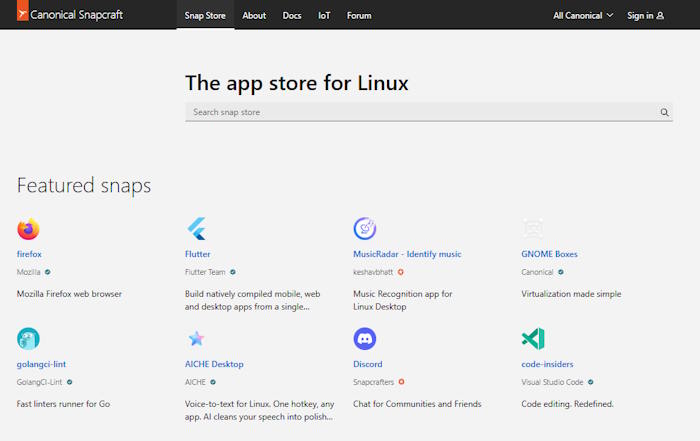Open the firefox snap link
The height and width of the screenshot is (441, 700).
[x=29, y=254]
